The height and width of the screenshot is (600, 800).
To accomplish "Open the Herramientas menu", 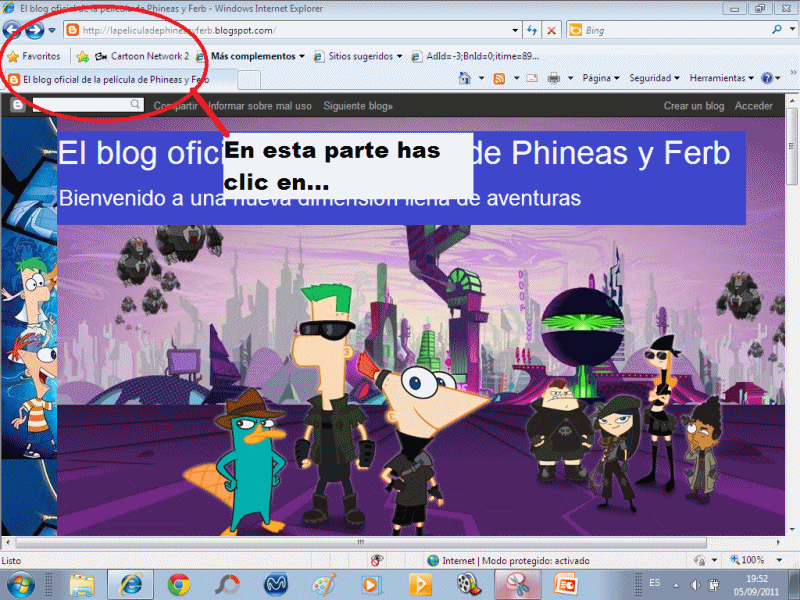I will point(721,78).
